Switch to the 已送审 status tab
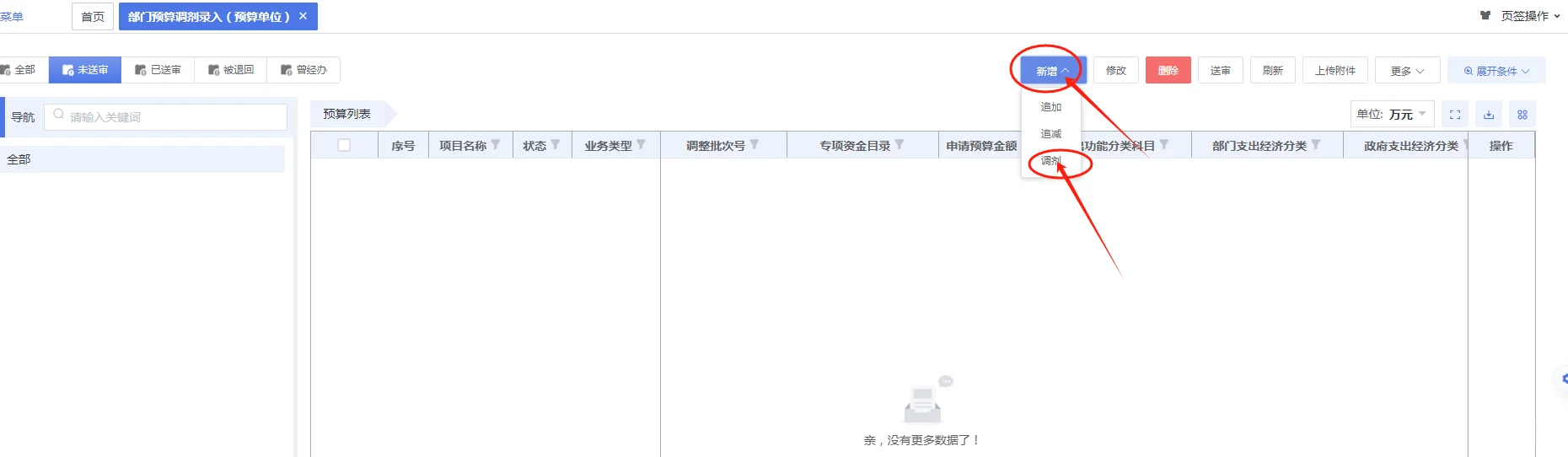This screenshot has width=1568, height=457. click(x=158, y=70)
